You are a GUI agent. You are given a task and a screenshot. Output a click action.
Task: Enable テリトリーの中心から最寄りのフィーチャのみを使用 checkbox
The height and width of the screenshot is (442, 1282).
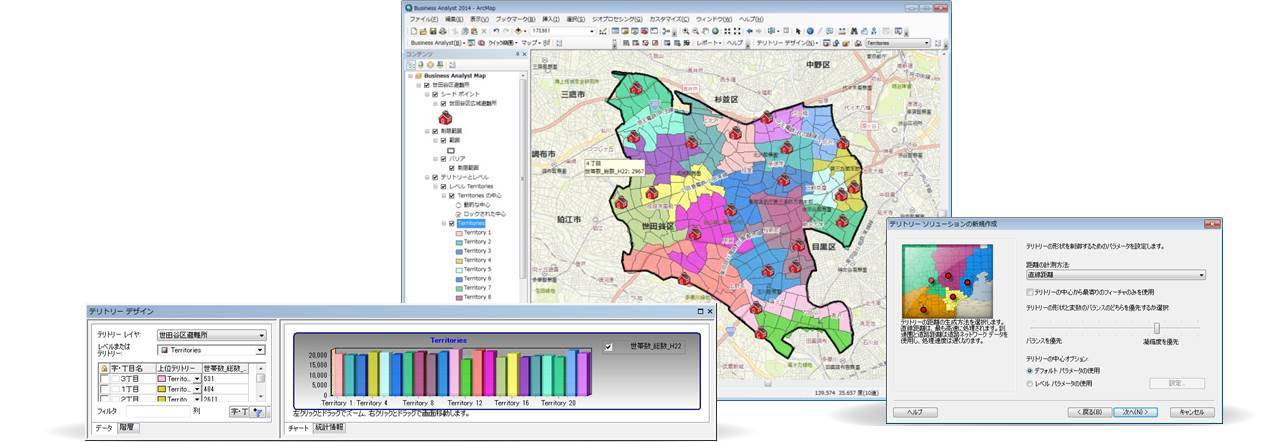click(x=1030, y=291)
